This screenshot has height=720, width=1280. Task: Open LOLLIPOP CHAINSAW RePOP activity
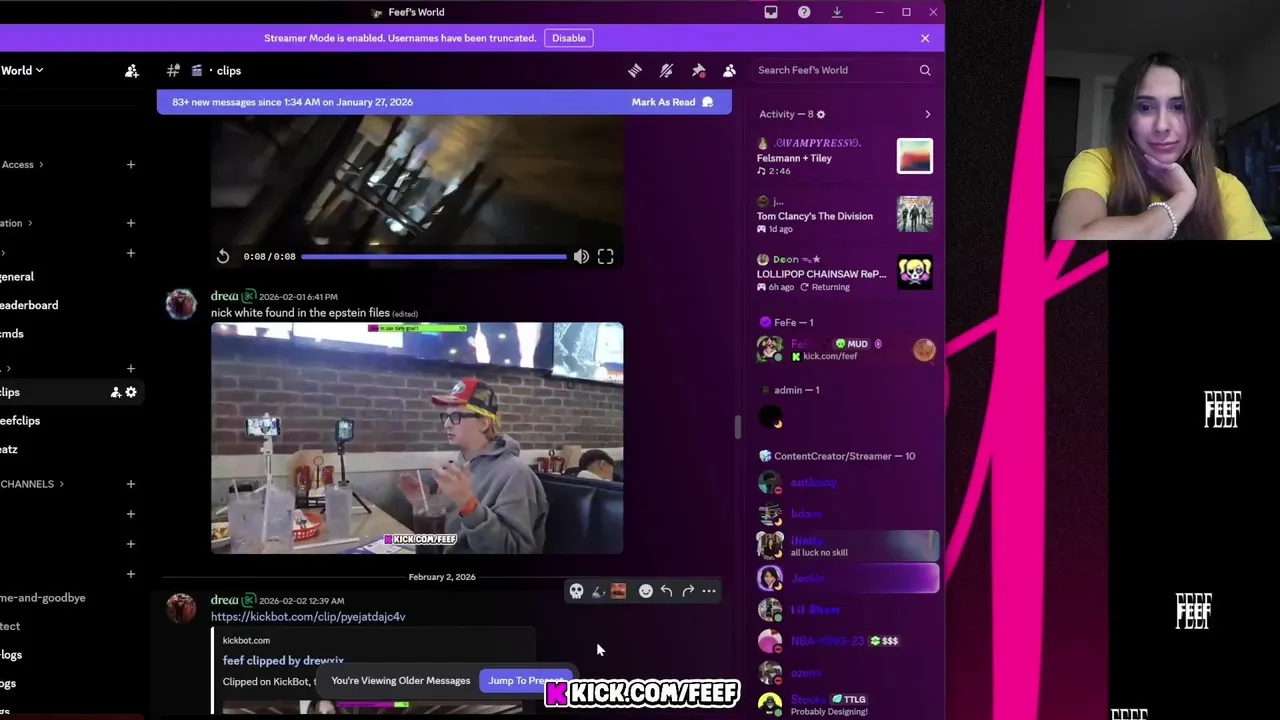pos(844,273)
